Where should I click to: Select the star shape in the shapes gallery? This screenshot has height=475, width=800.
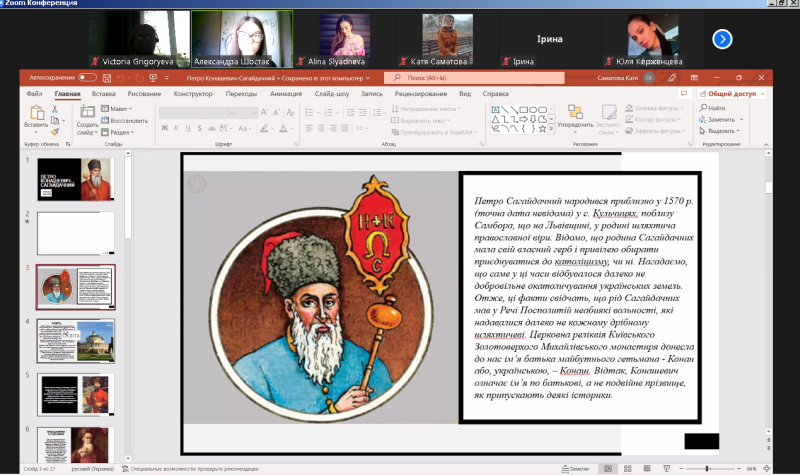coord(542,129)
